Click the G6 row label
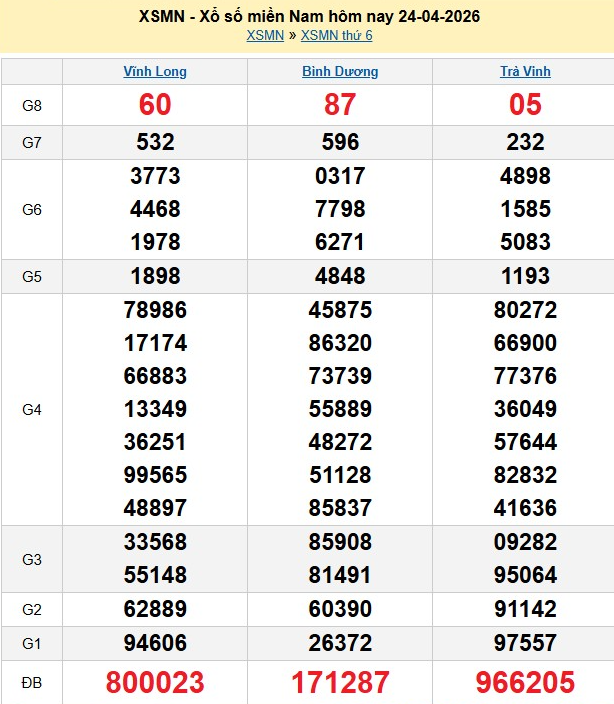This screenshot has height=704, width=614. [32, 210]
